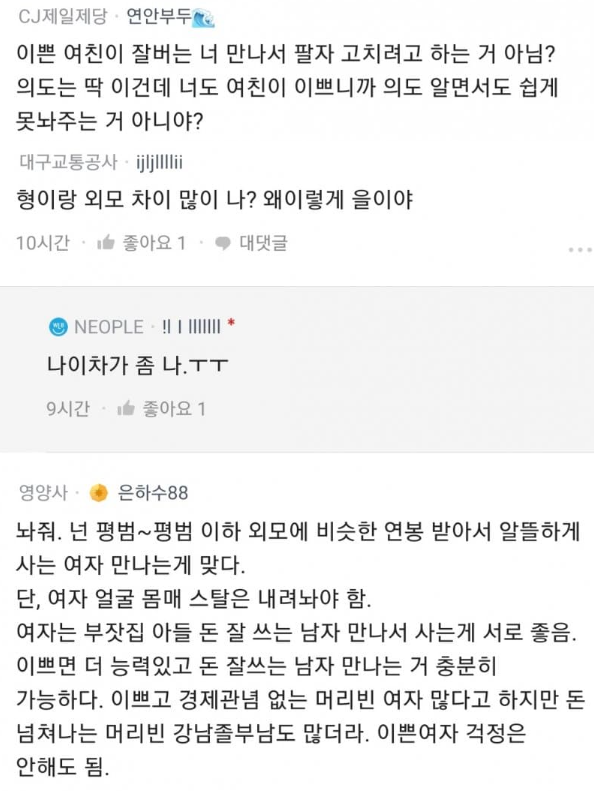This screenshot has height=791, width=594.
Task: Click the CJ제일제당 company label
Action: [x=63, y=17]
